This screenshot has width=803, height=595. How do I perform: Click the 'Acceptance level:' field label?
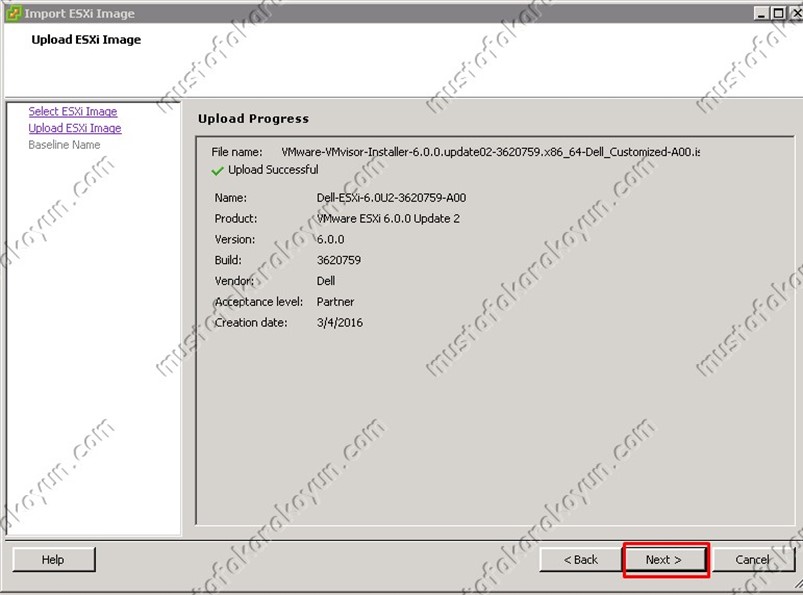point(259,302)
